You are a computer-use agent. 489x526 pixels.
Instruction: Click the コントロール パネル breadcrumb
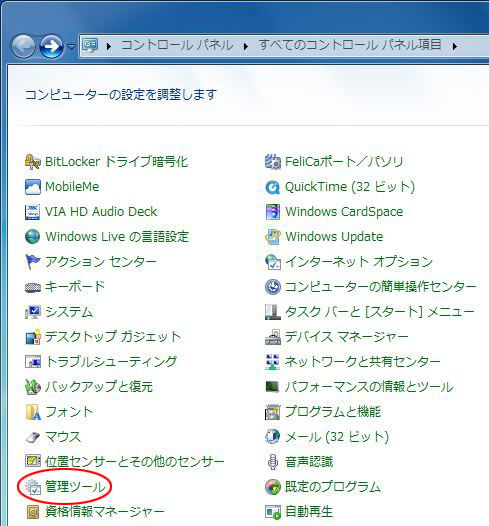tap(177, 45)
